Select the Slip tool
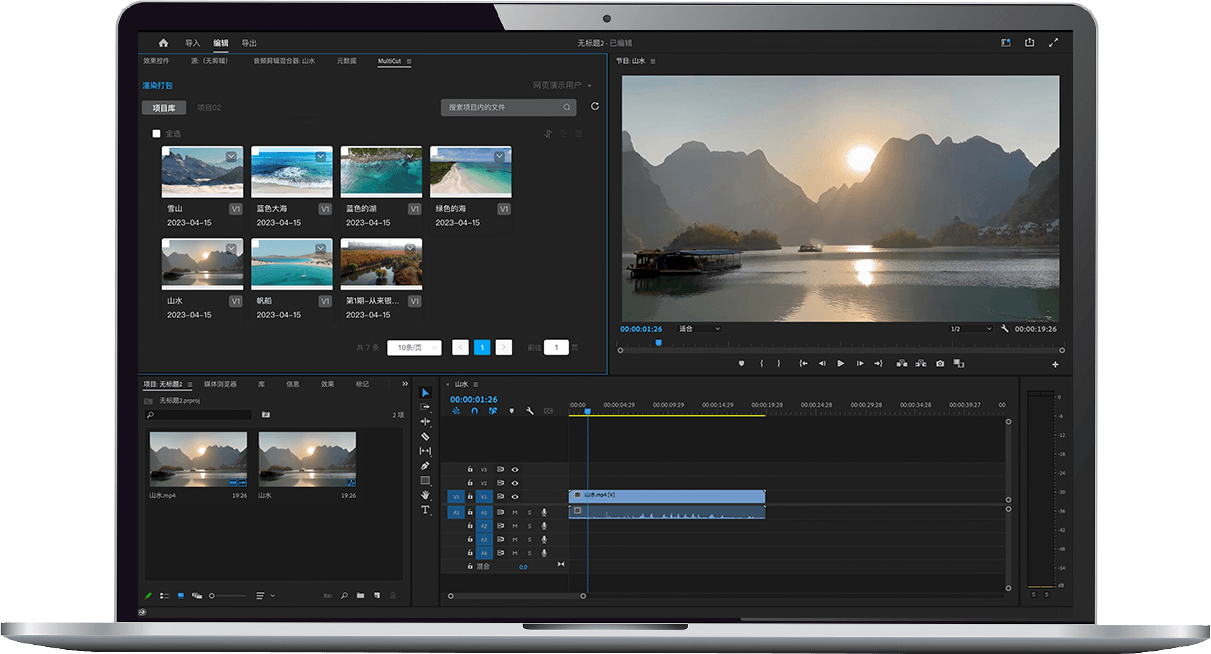Image resolution: width=1211 pixels, height=654 pixels. click(425, 451)
